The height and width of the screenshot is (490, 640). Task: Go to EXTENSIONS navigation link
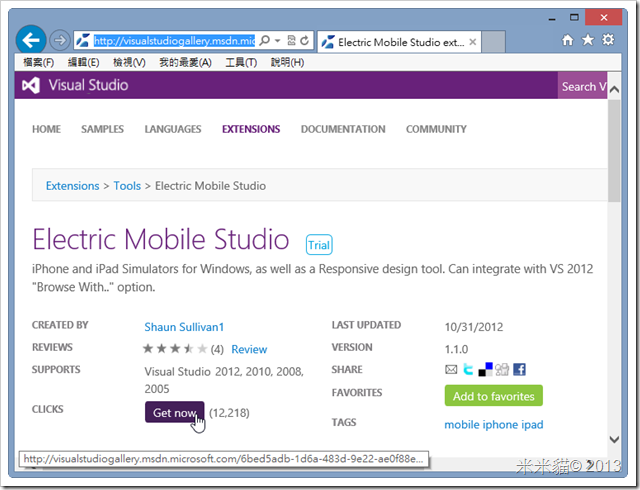(x=251, y=129)
